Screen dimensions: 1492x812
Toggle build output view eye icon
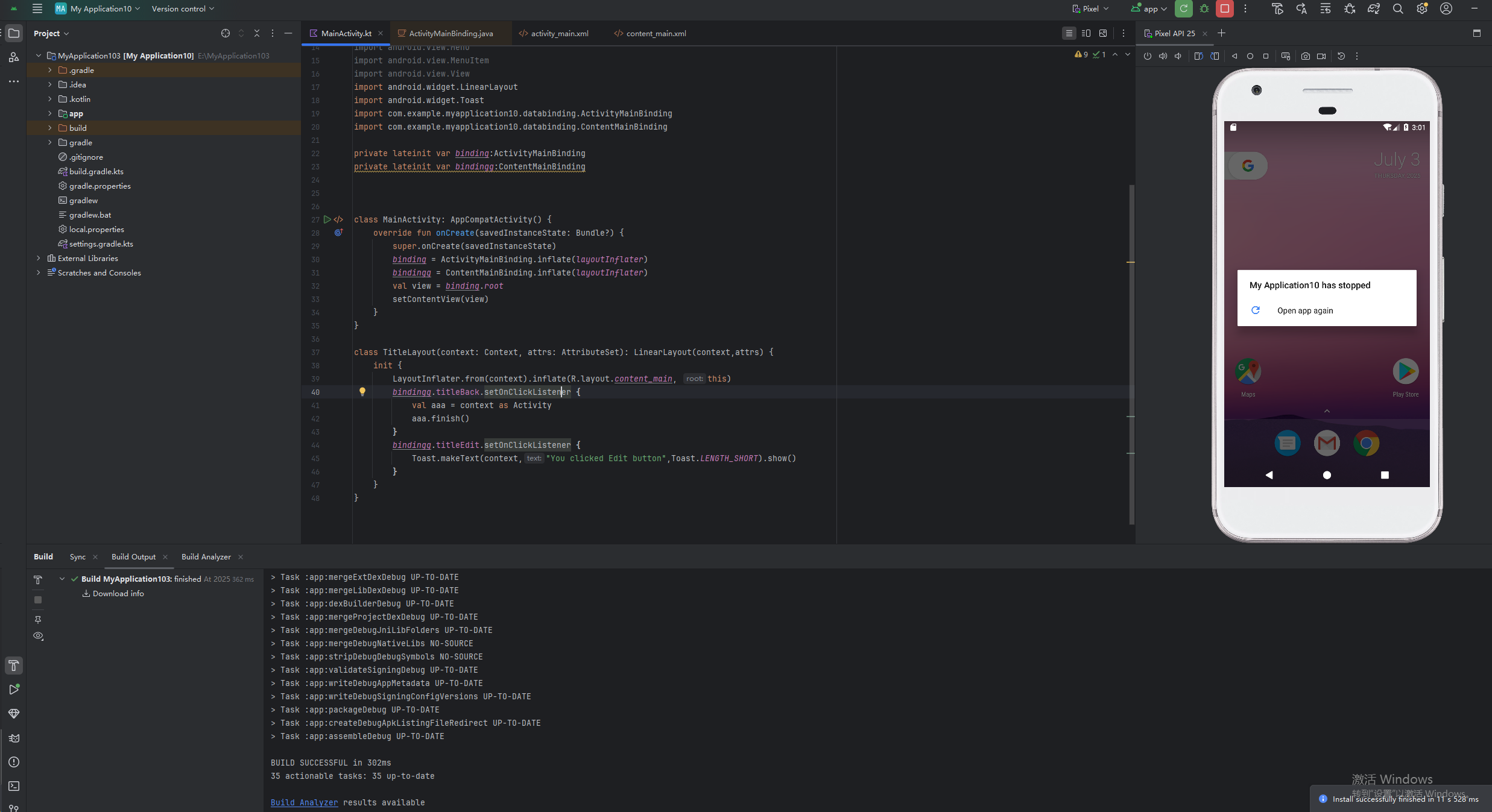click(x=38, y=636)
